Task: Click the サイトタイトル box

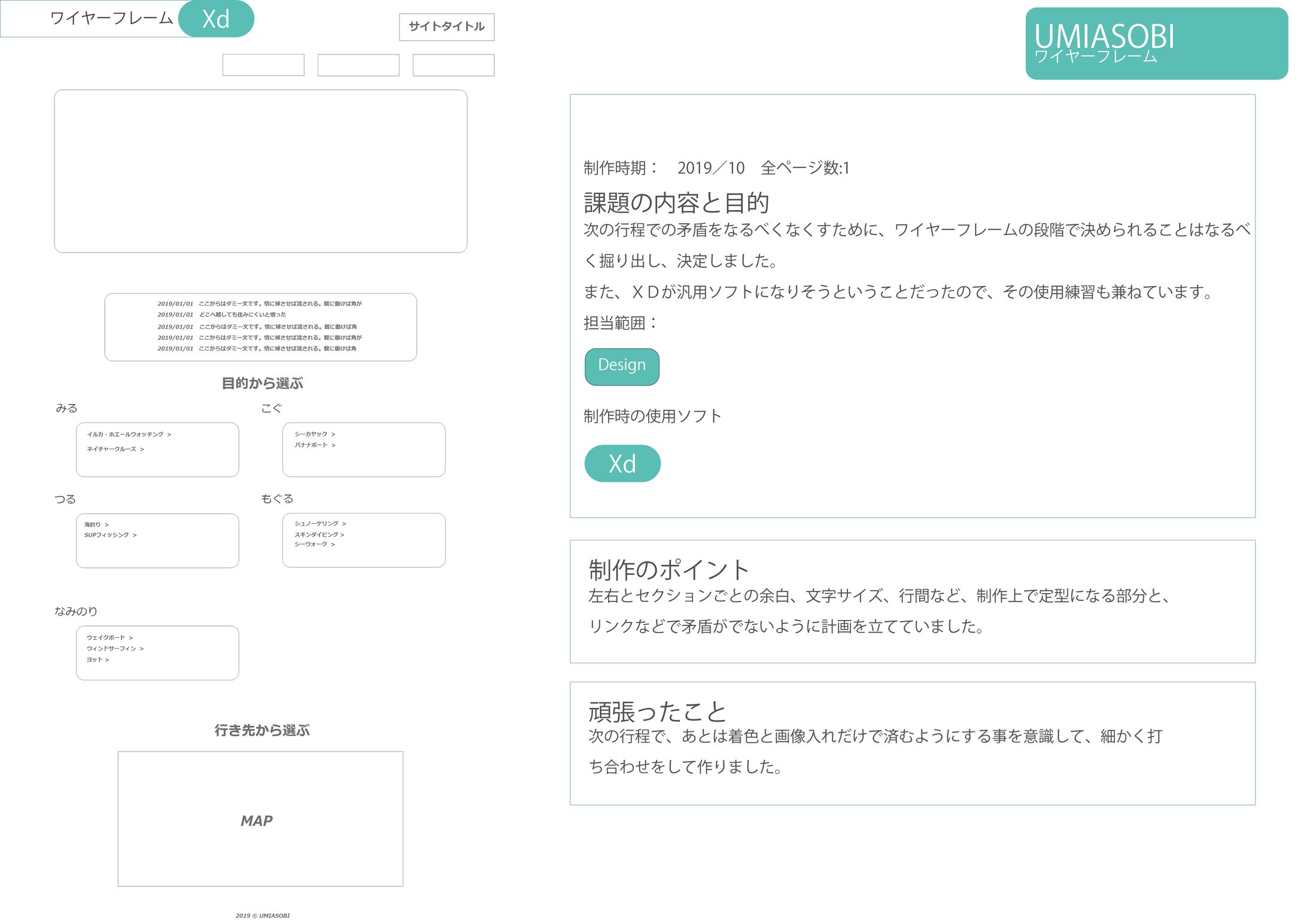Action: (x=446, y=27)
